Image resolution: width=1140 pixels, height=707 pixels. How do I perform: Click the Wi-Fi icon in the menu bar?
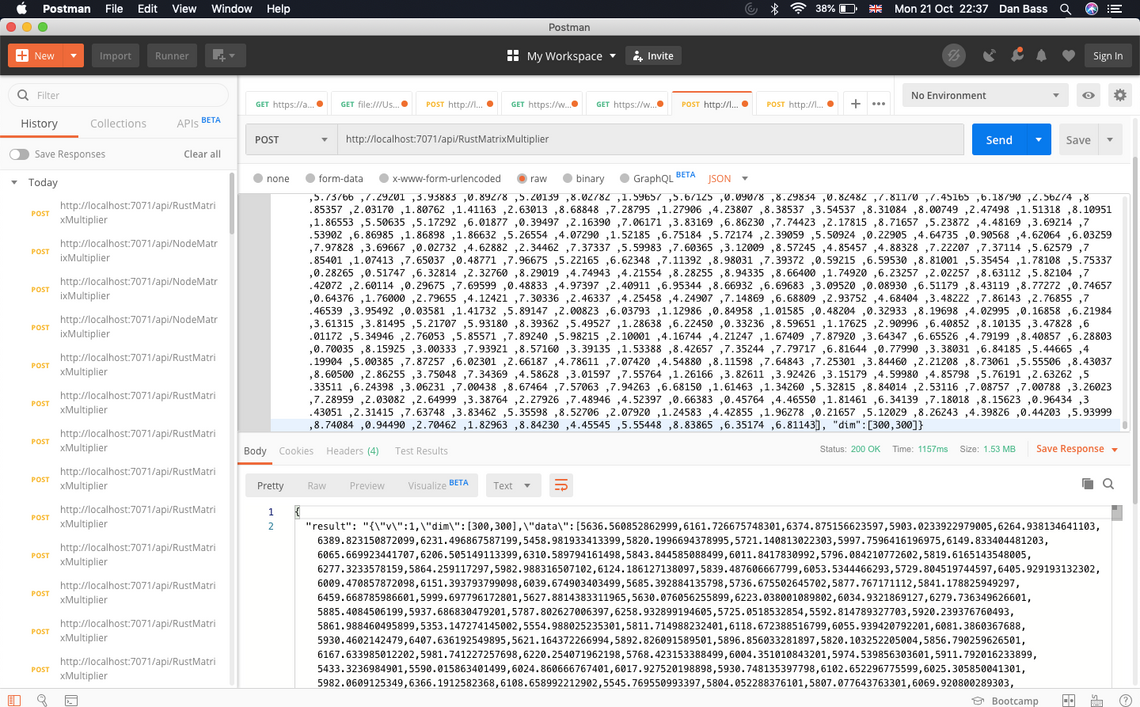click(x=798, y=9)
